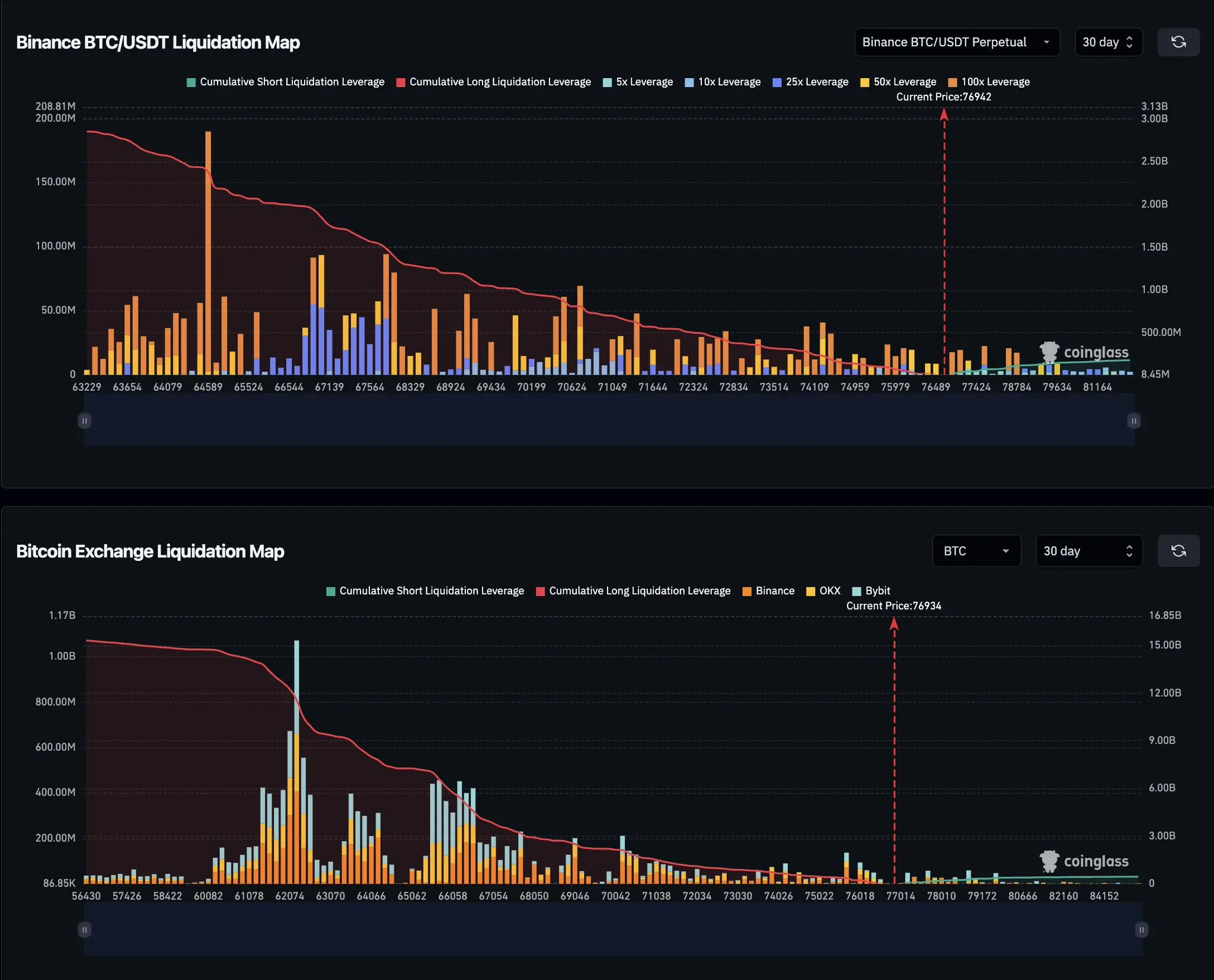Toggle the 10x Leverage legend series

pyautogui.click(x=723, y=82)
